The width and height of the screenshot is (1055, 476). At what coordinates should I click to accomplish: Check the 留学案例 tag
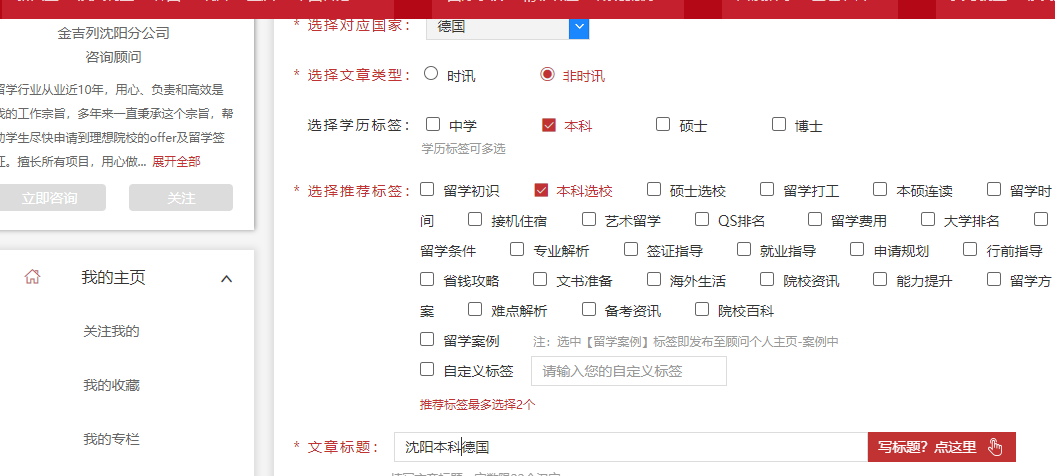(427, 339)
